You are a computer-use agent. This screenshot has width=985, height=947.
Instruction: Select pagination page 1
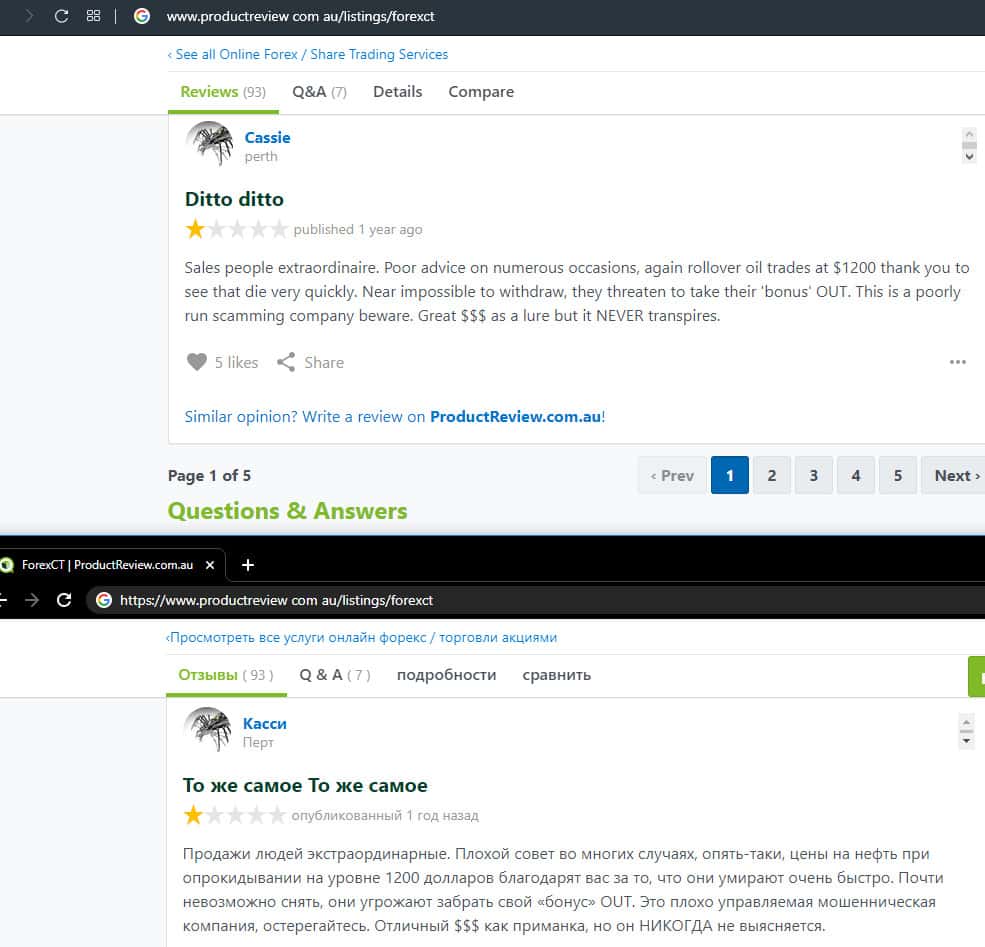click(x=730, y=475)
